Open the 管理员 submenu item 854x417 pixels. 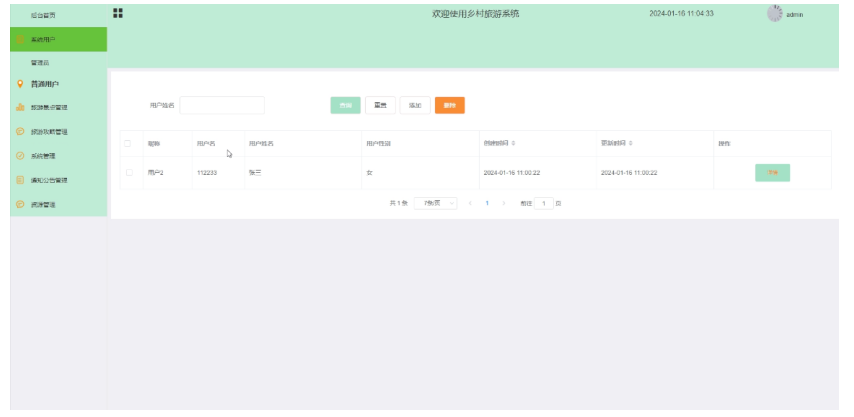pyautogui.click(x=58, y=63)
